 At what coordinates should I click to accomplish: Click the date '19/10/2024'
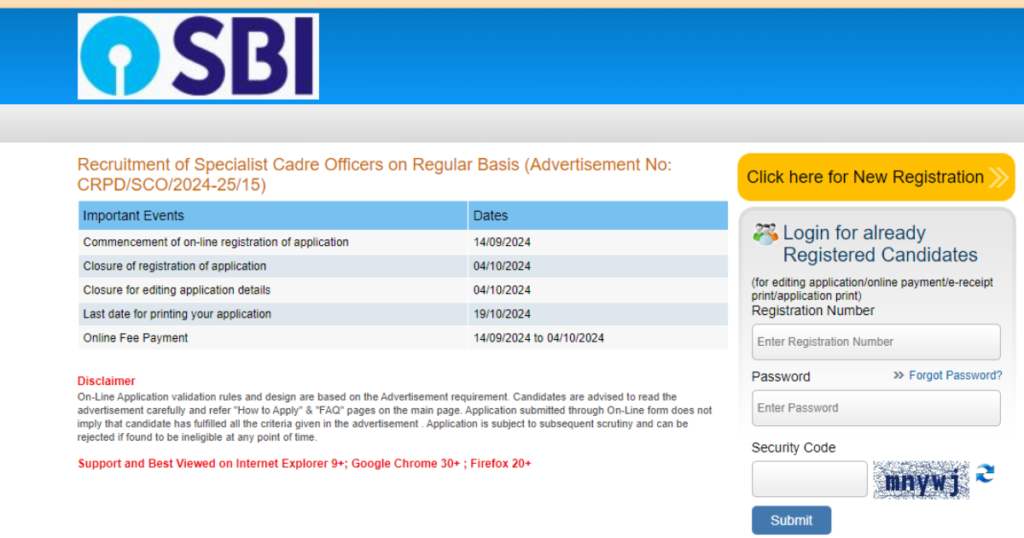pyautogui.click(x=502, y=314)
